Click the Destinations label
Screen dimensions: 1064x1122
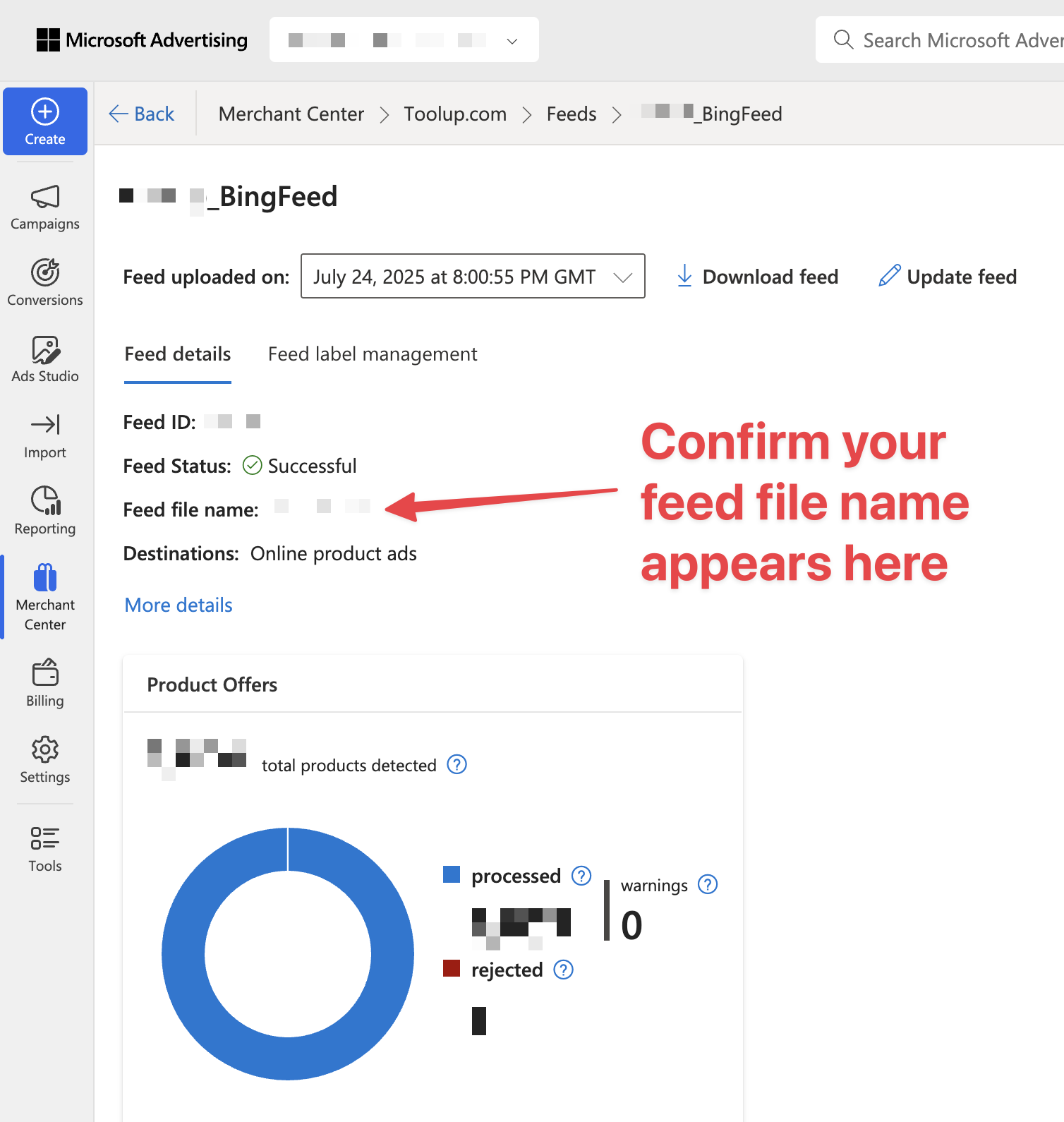point(181,553)
